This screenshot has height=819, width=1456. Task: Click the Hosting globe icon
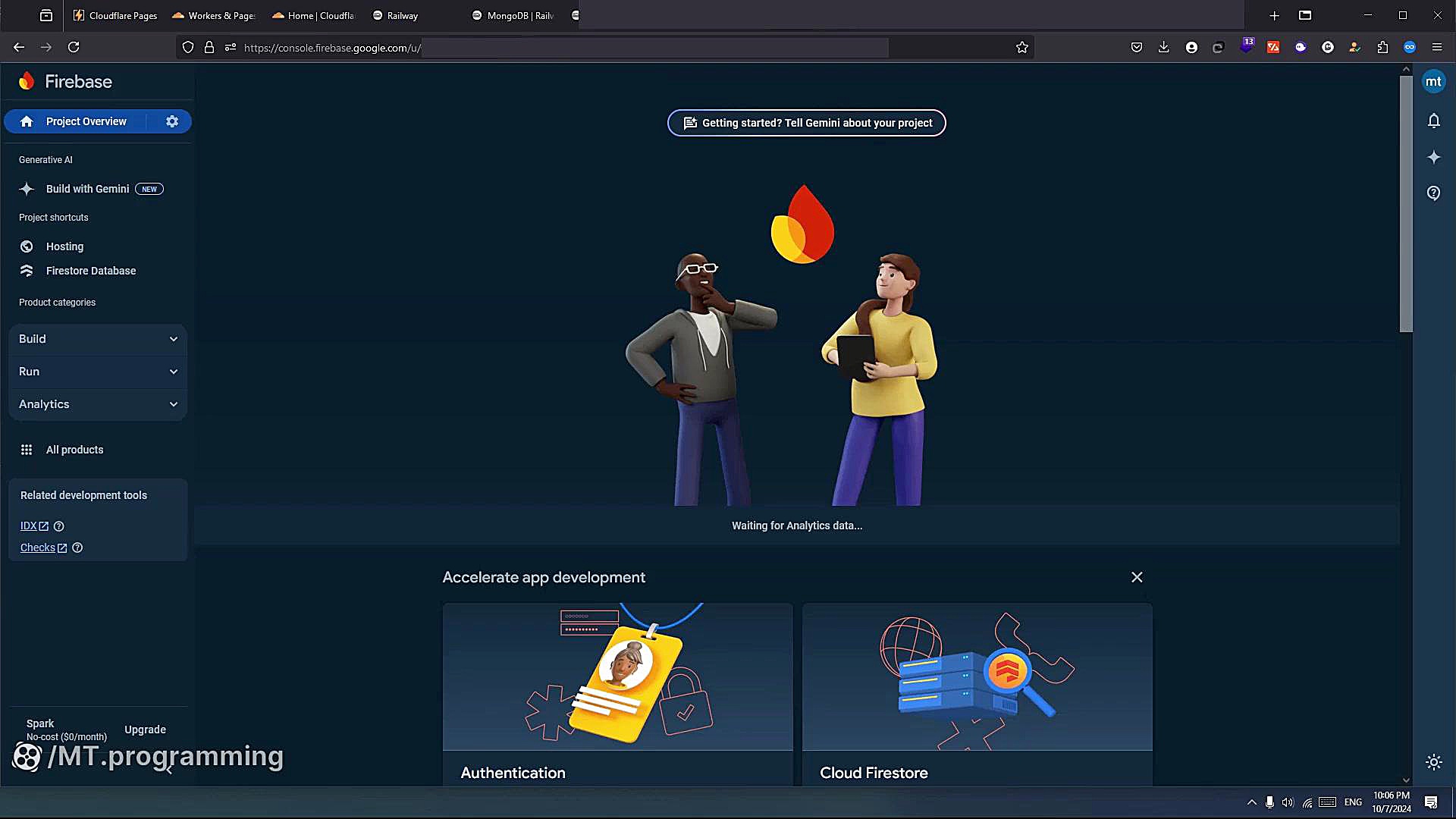(27, 246)
